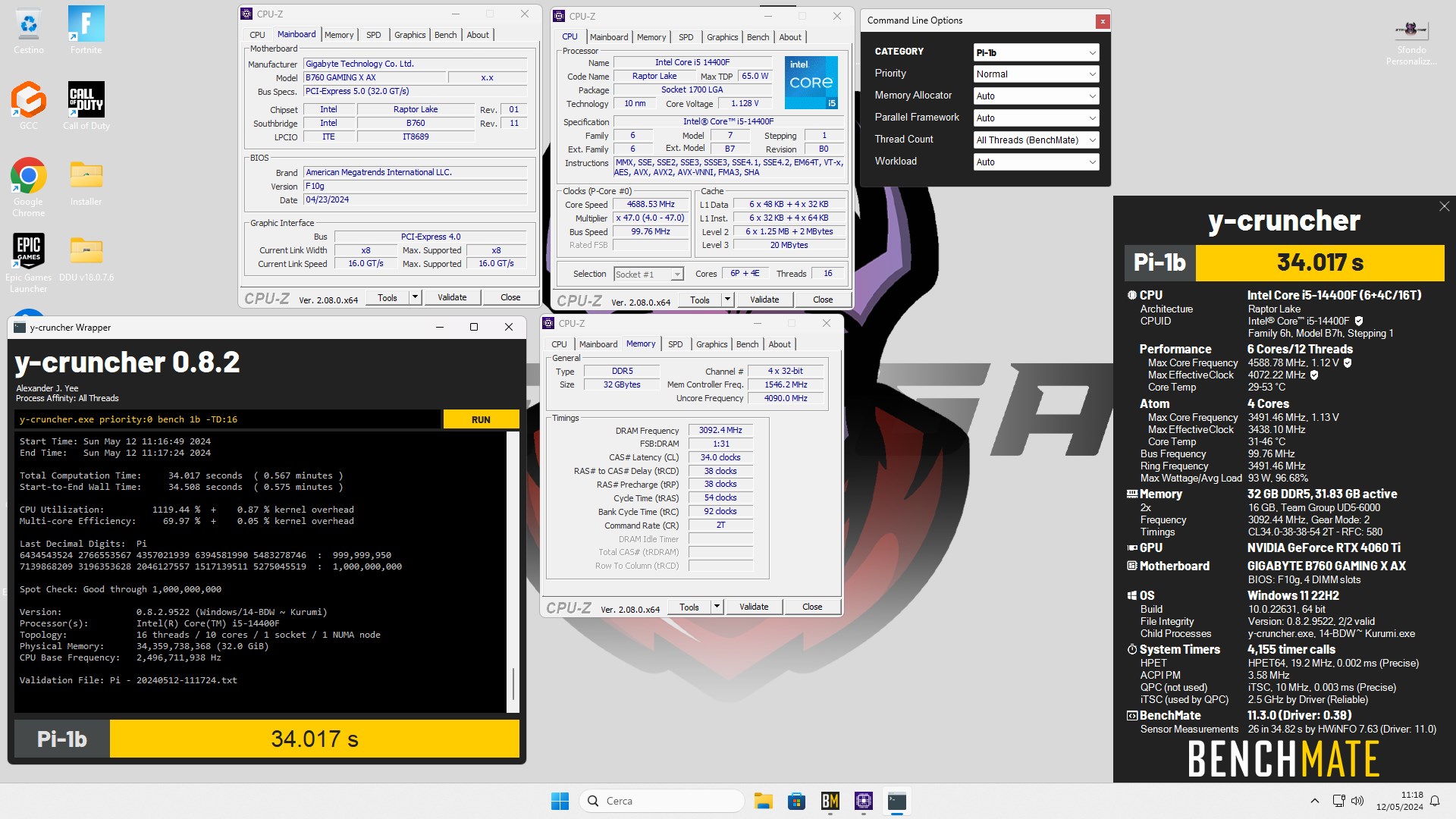This screenshot has width=1456, height=819.
Task: Switch to y-cruncher console taskbar icon
Action: pos(896,801)
